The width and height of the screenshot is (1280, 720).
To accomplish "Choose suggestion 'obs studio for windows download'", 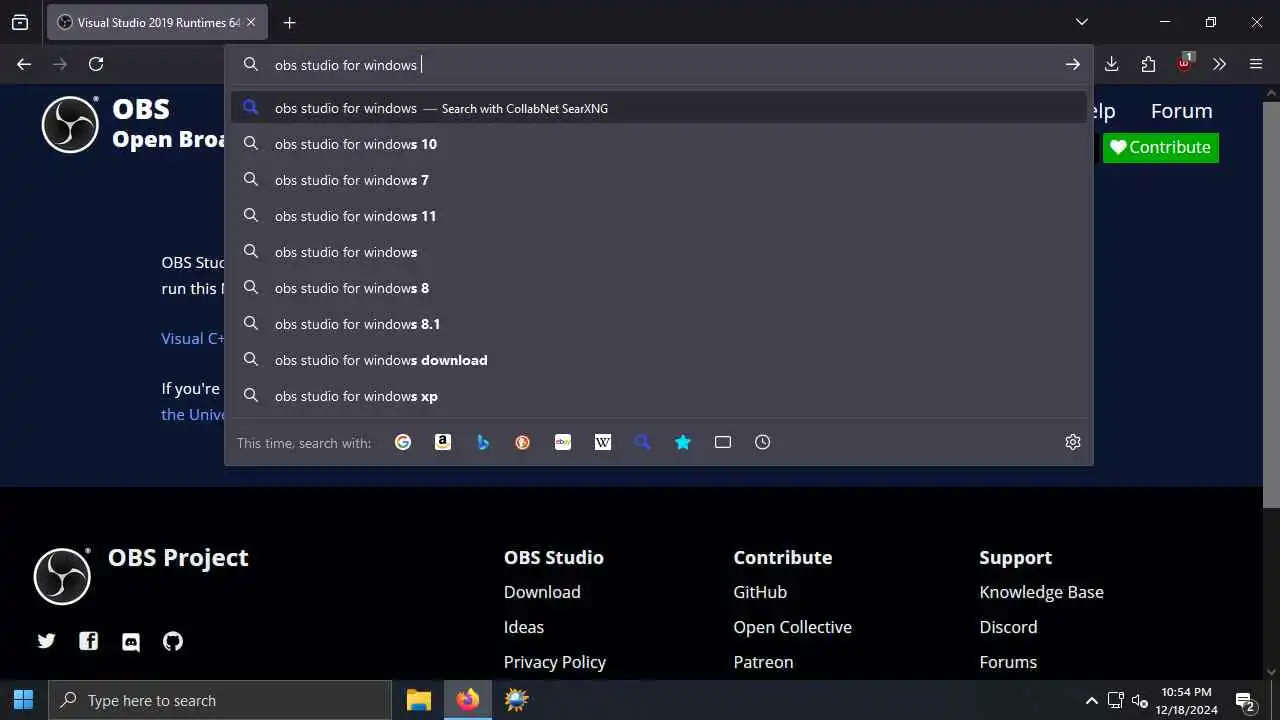I will [659, 360].
